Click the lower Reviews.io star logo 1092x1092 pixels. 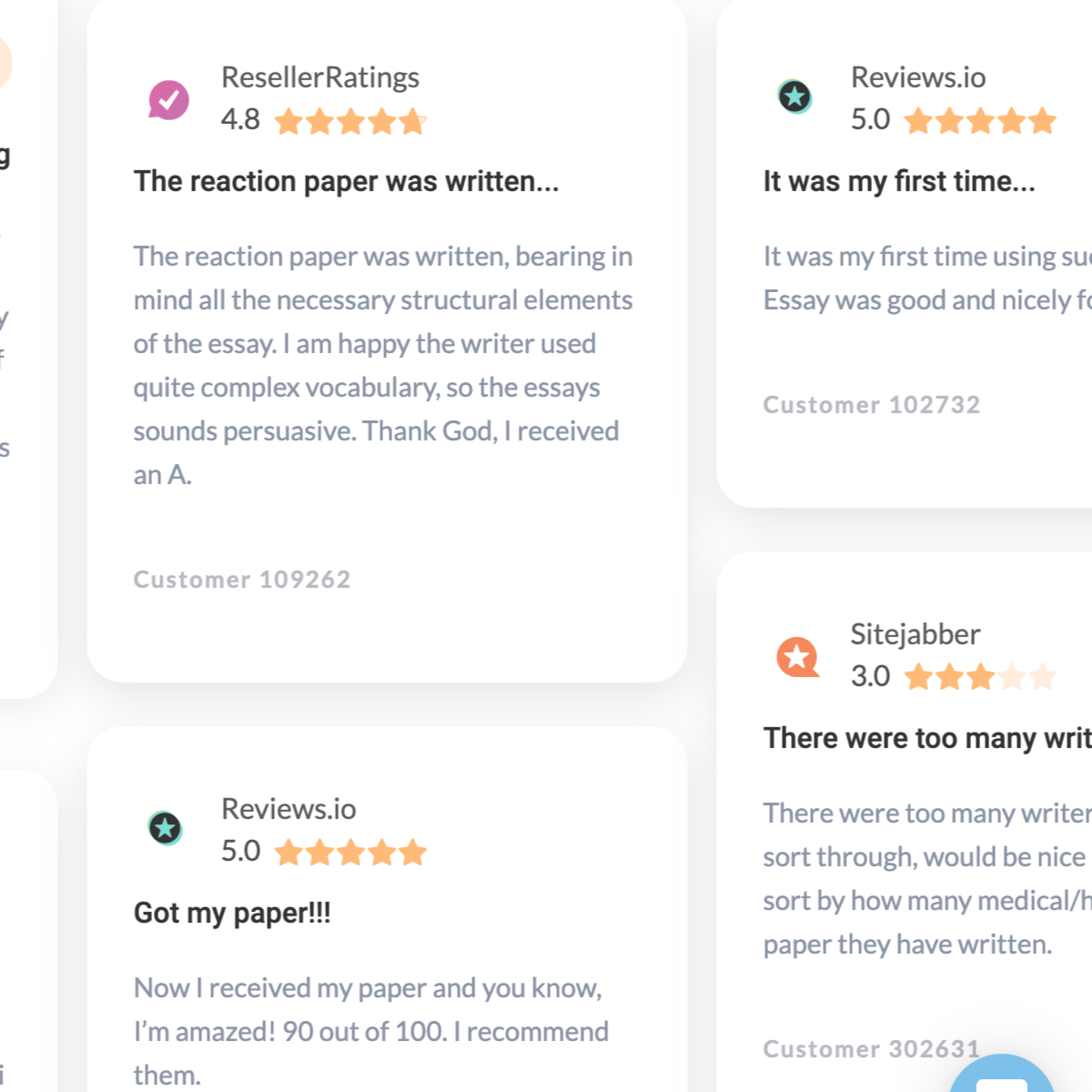(165, 828)
